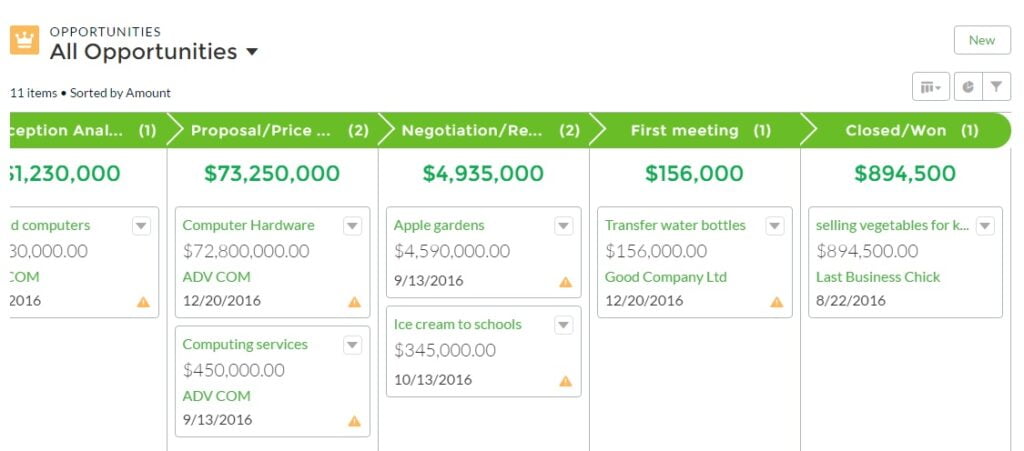Click warning icon on Transfer water bottles card
The height and width of the screenshot is (451, 1024).
[x=776, y=302]
